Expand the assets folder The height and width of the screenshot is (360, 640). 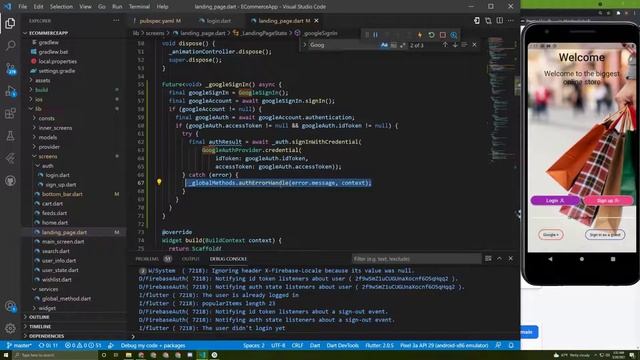[42, 80]
